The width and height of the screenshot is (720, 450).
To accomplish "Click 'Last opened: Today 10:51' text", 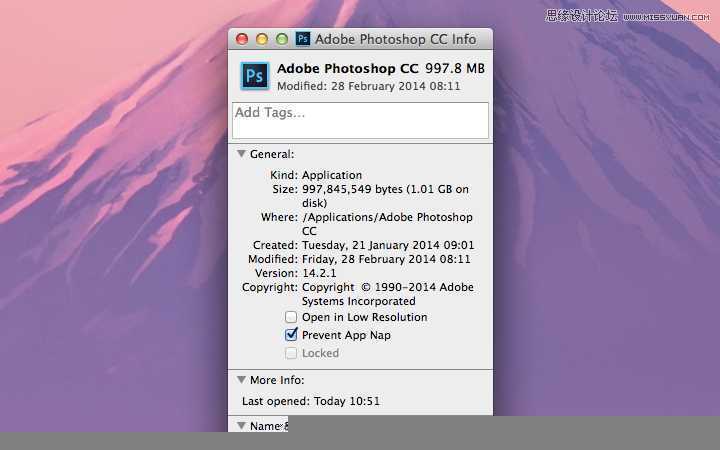I will 311,401.
